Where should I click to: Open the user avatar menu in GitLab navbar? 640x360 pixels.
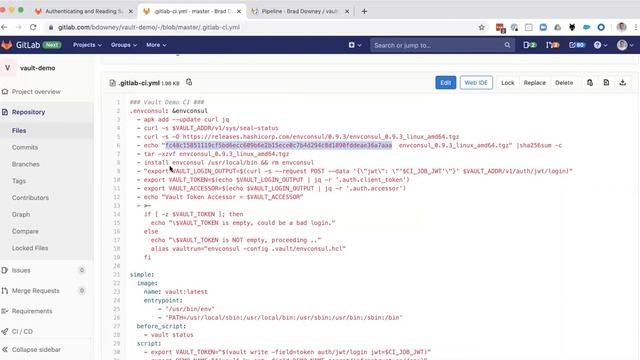click(625, 45)
